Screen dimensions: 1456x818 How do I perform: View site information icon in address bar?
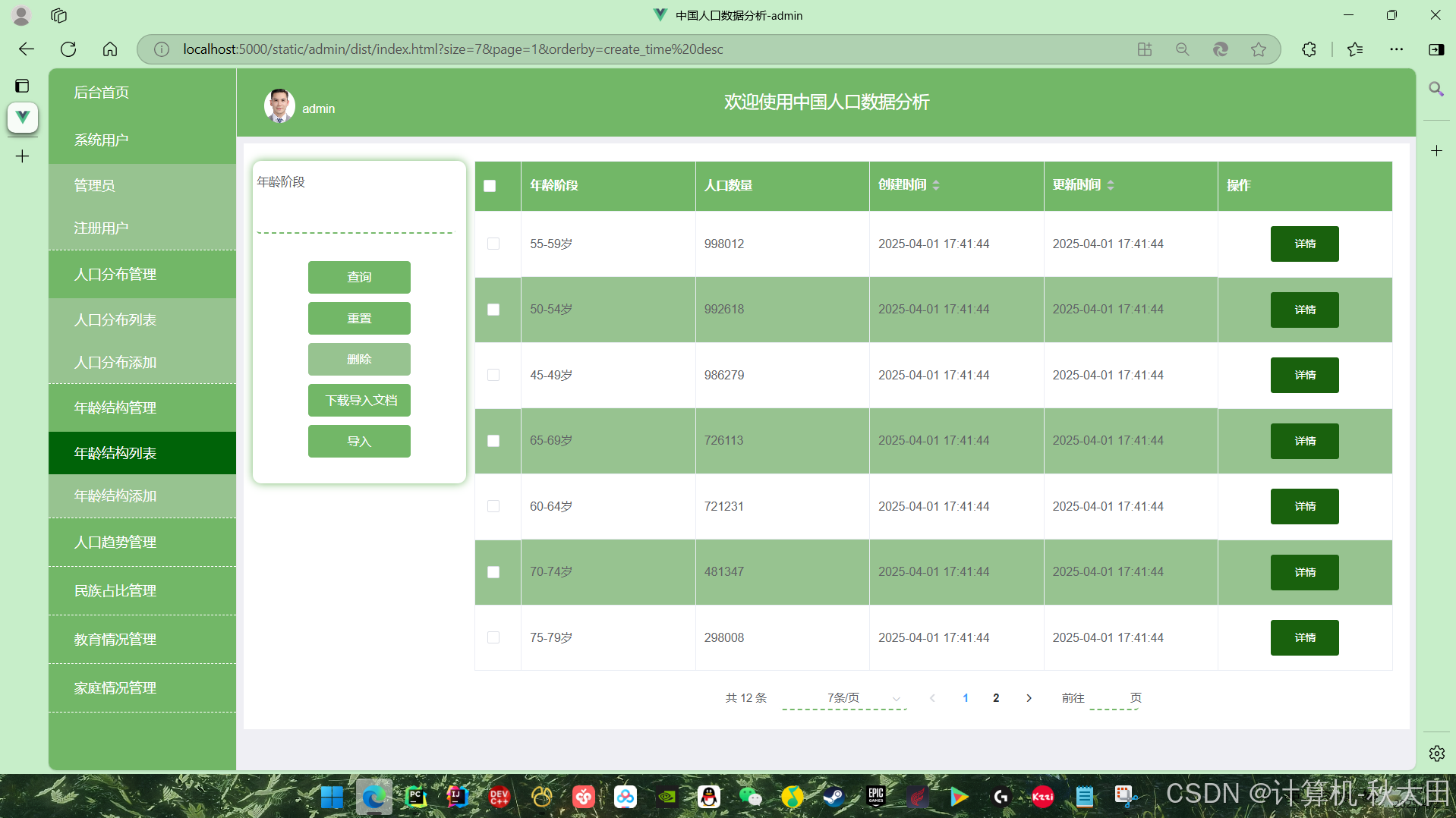(161, 49)
